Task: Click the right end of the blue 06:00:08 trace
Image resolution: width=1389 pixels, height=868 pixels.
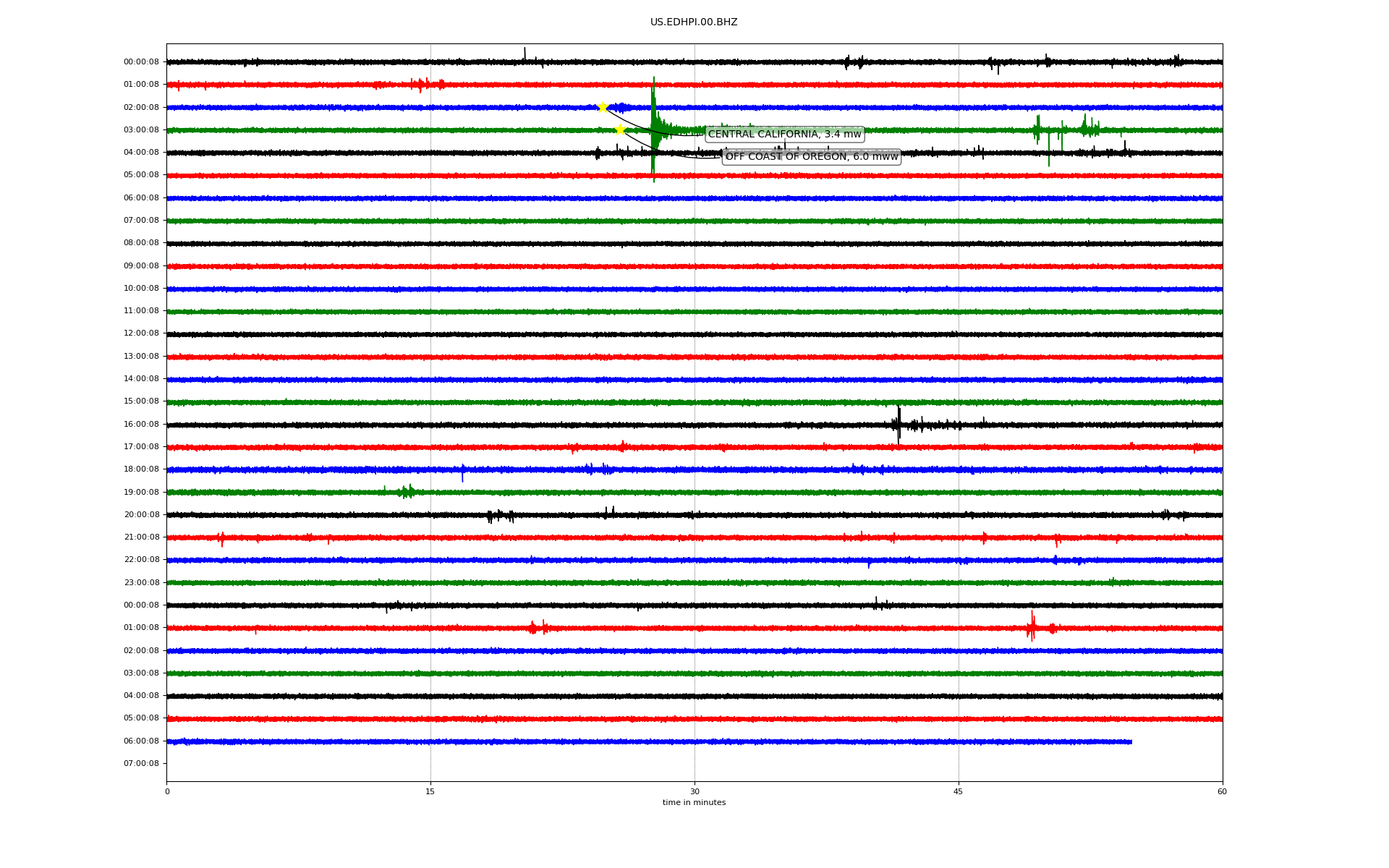Action: (1130, 741)
